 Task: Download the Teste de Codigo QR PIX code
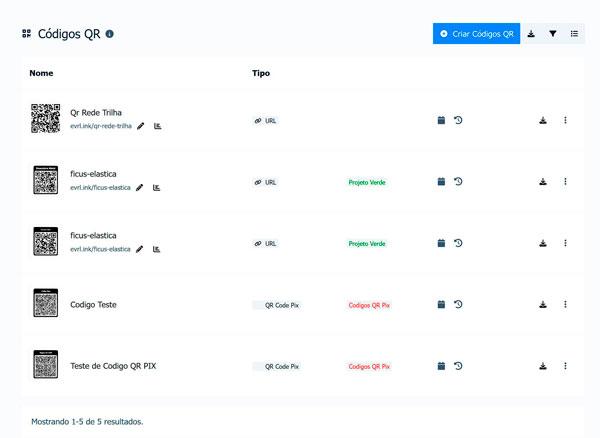(x=543, y=366)
